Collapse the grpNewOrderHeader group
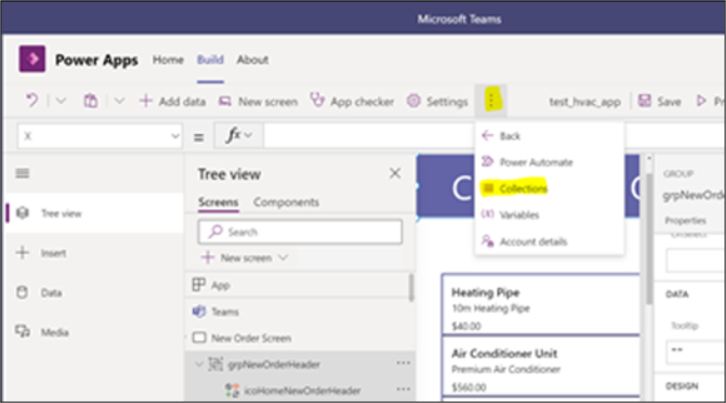Image resolution: width=726 pixels, height=403 pixels. pos(199,365)
